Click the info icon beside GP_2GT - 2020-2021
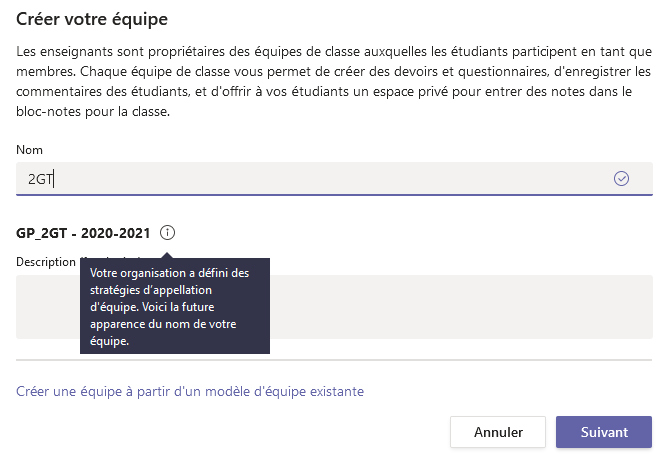 tap(167, 233)
